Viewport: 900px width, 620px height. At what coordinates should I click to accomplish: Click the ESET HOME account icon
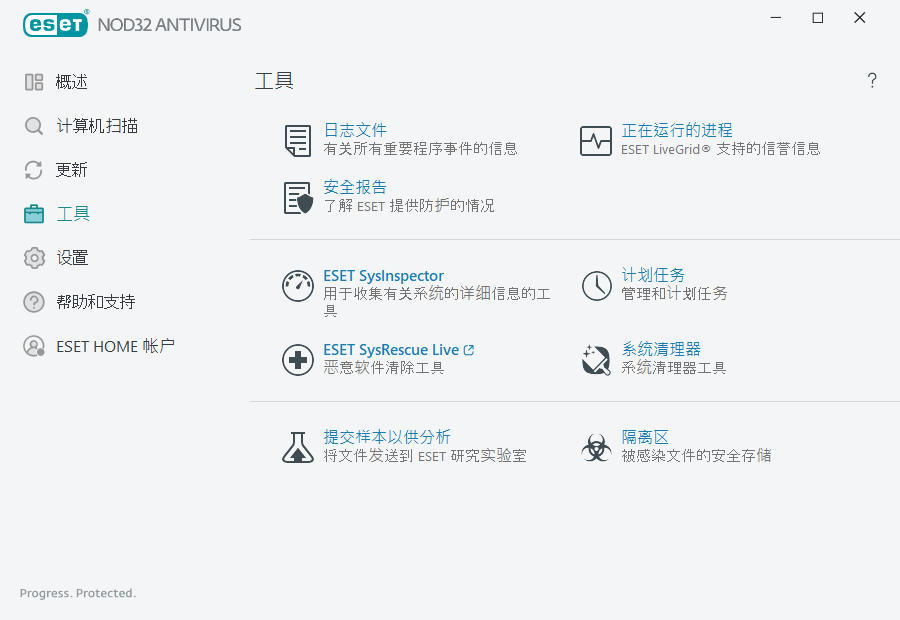(33, 346)
